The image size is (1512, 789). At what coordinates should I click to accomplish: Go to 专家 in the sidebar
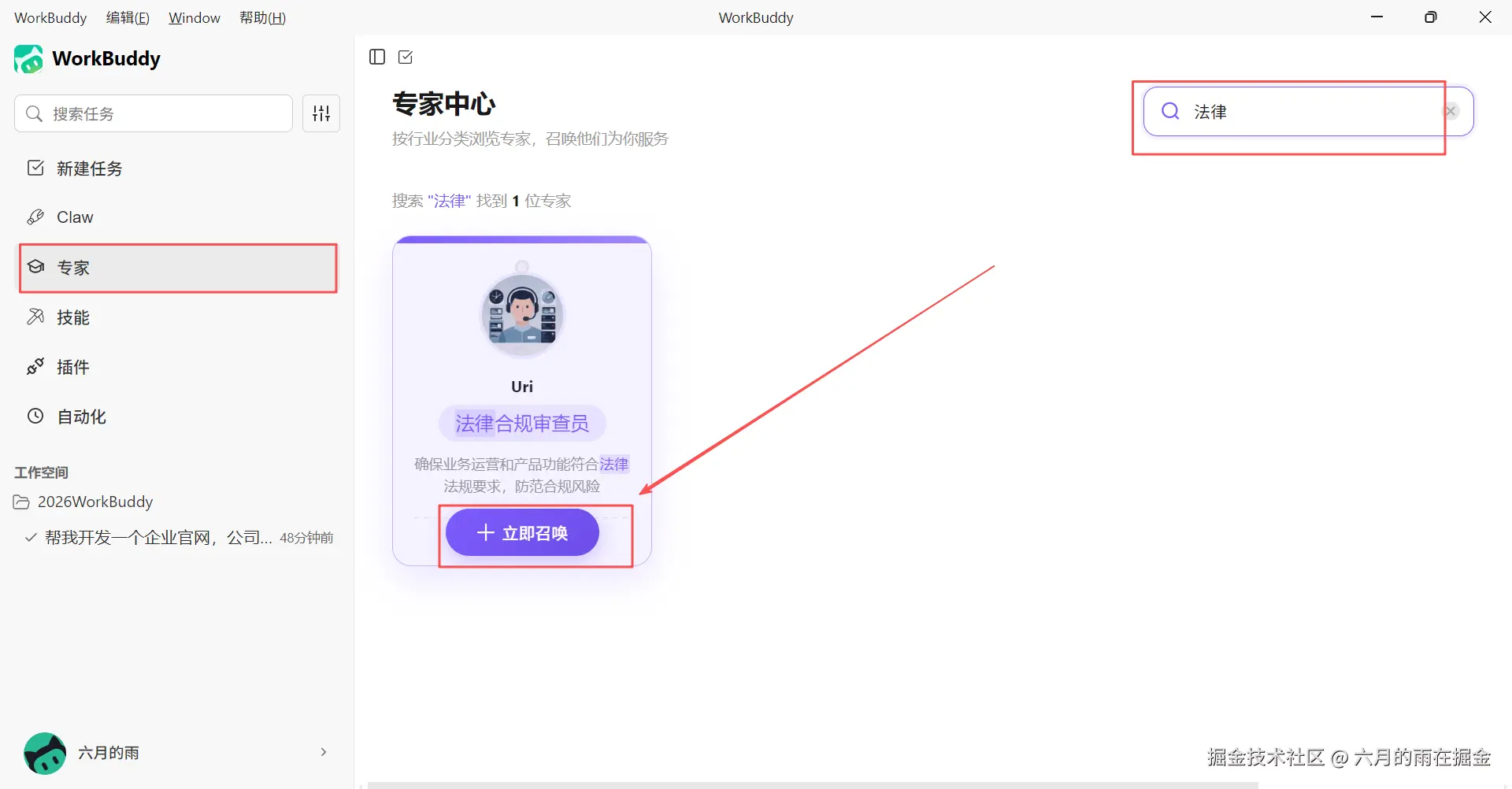[178, 268]
